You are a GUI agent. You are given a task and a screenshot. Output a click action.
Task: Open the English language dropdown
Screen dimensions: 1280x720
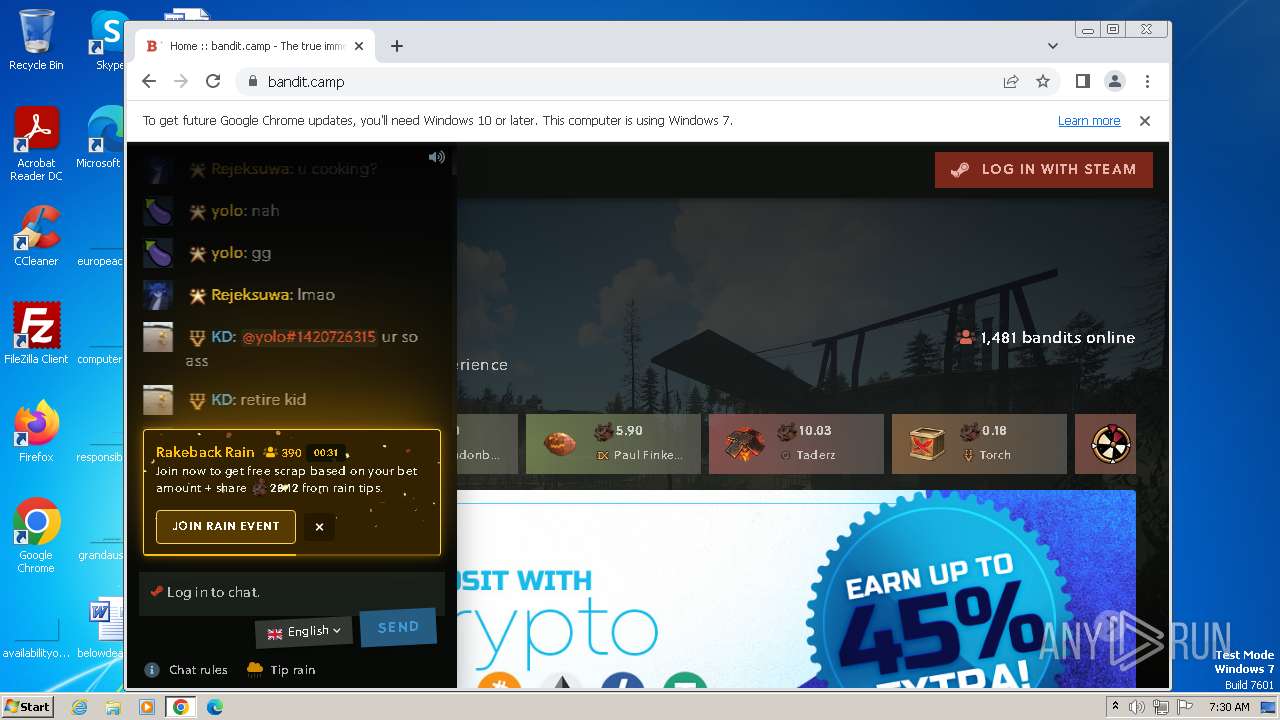(304, 632)
